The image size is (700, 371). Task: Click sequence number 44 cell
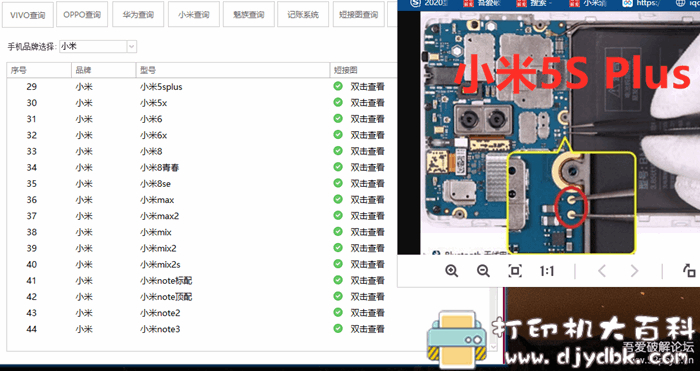[x=32, y=329]
